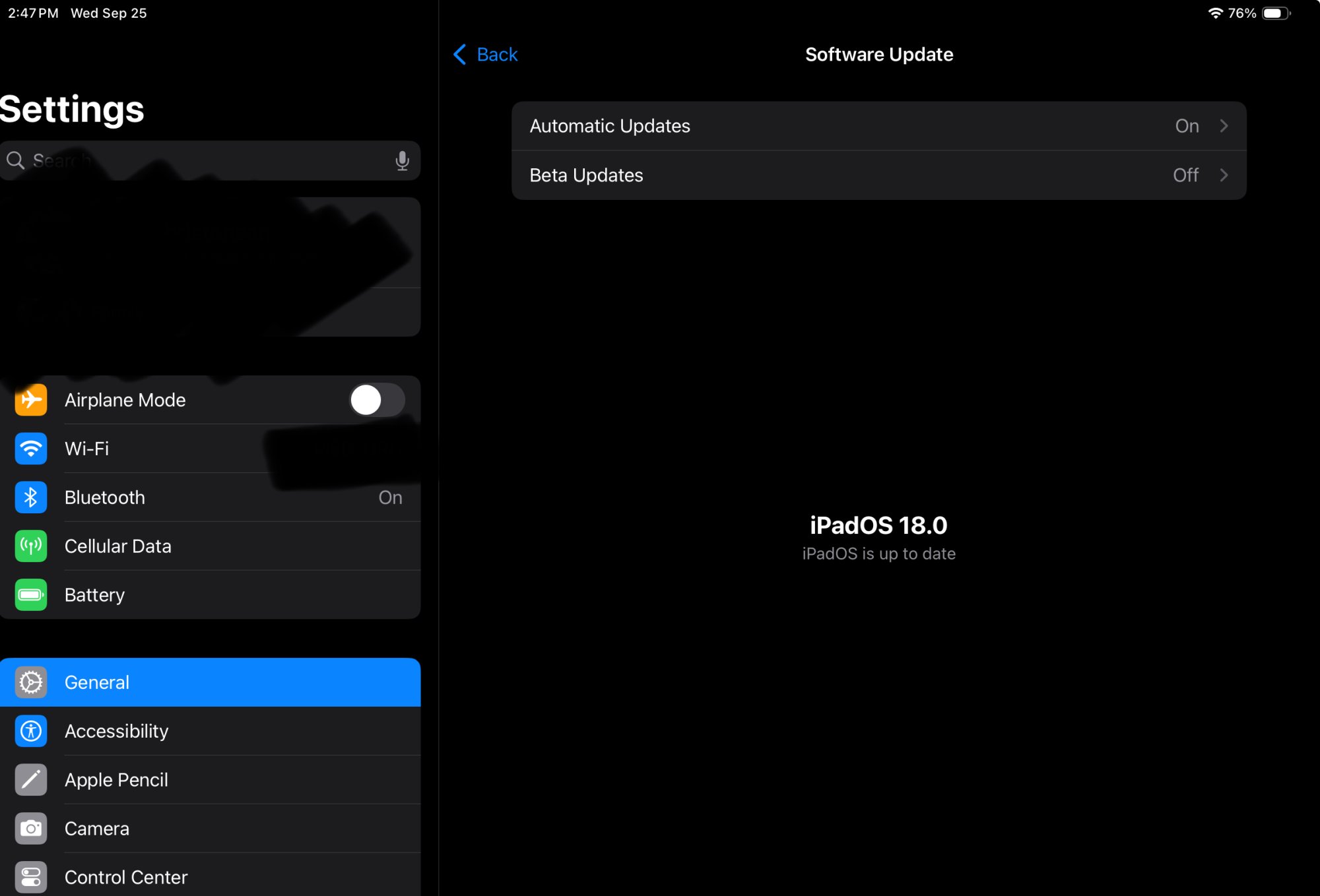The height and width of the screenshot is (896, 1320).
Task: Expand Automatic Updates chevron
Action: [x=1224, y=126]
